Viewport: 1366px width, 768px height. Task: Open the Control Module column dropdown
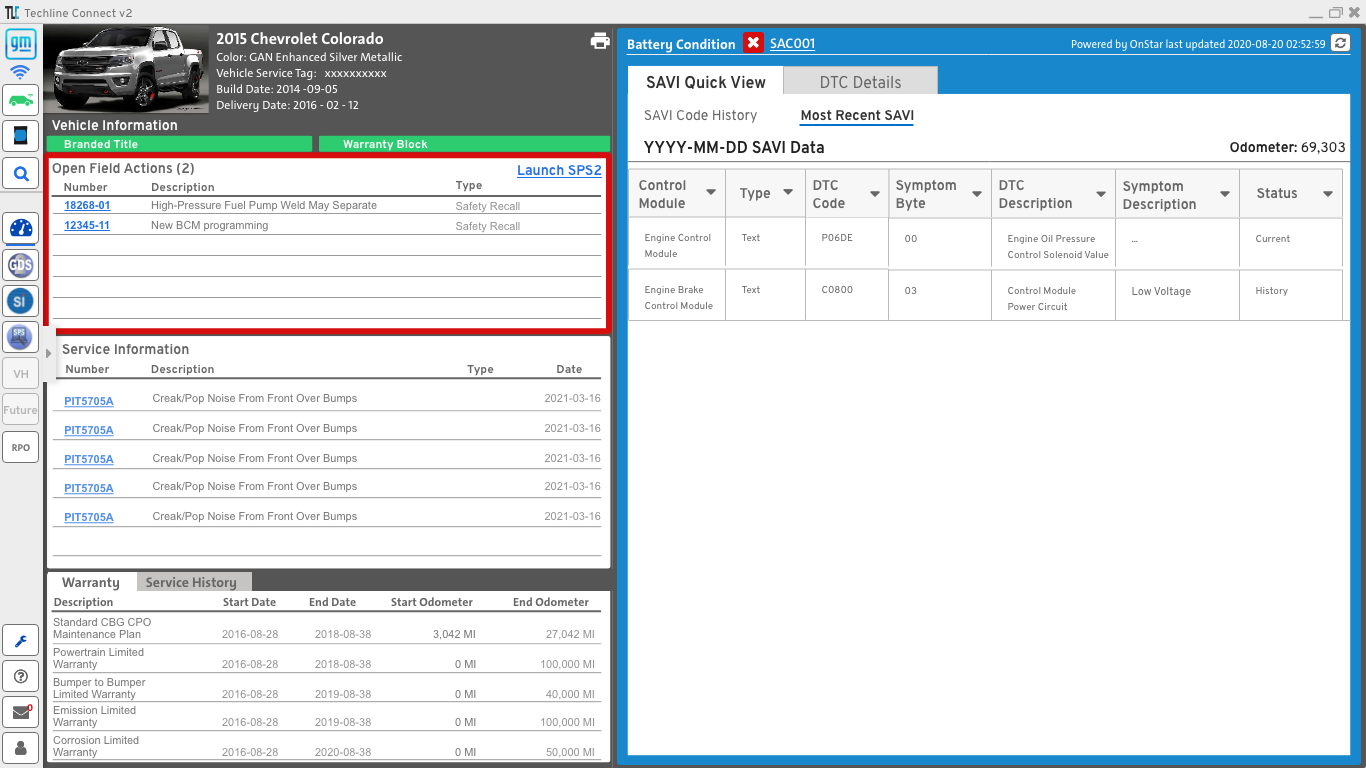click(711, 193)
